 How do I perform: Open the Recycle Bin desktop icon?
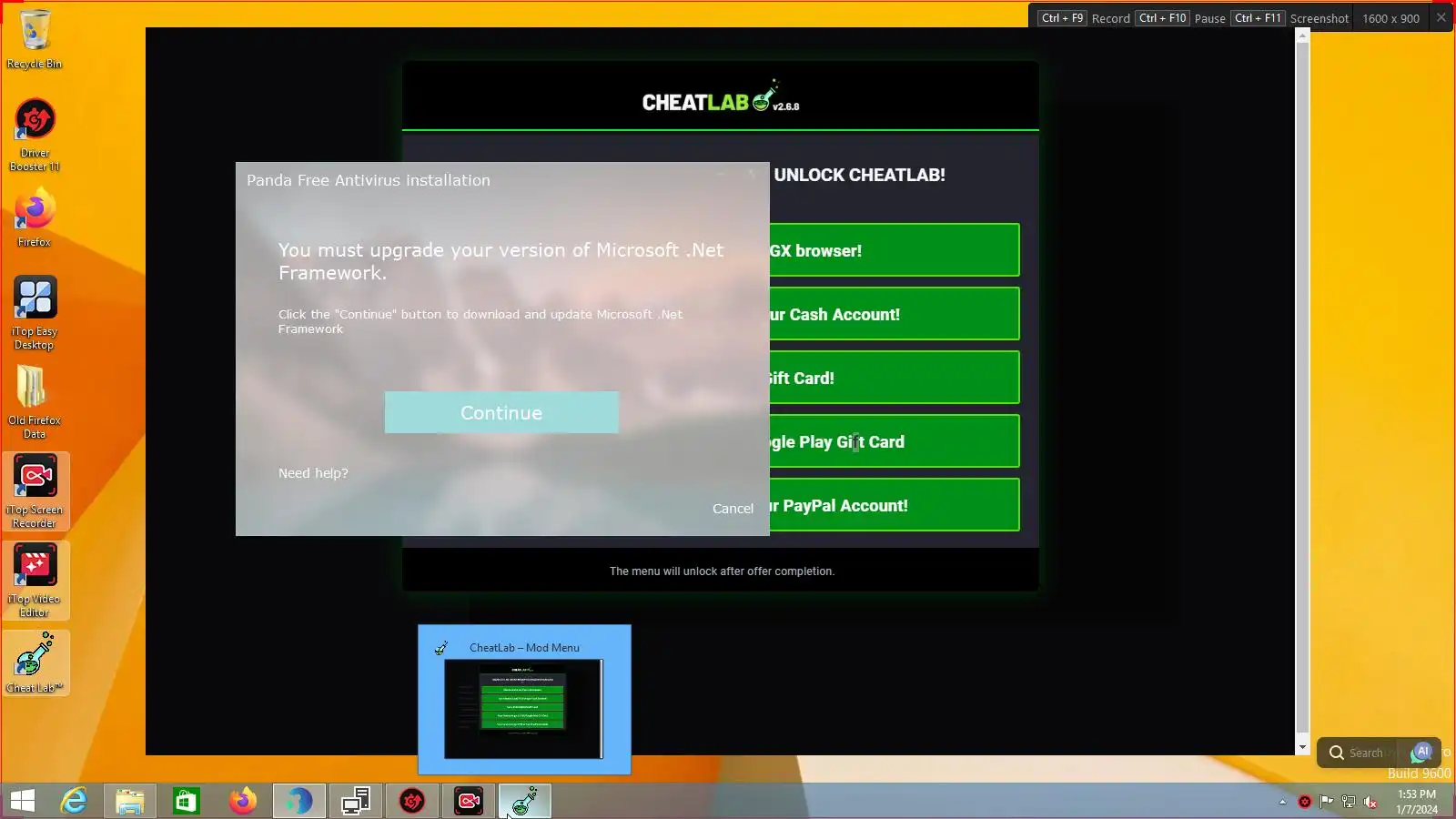click(x=35, y=38)
